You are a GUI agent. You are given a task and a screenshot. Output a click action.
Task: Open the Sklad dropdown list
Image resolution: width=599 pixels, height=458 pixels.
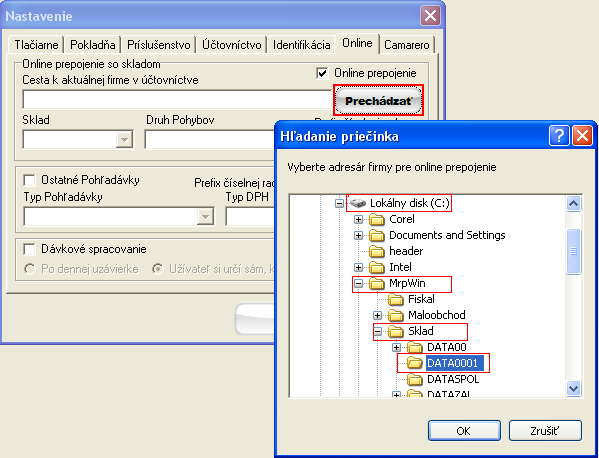[x=124, y=139]
